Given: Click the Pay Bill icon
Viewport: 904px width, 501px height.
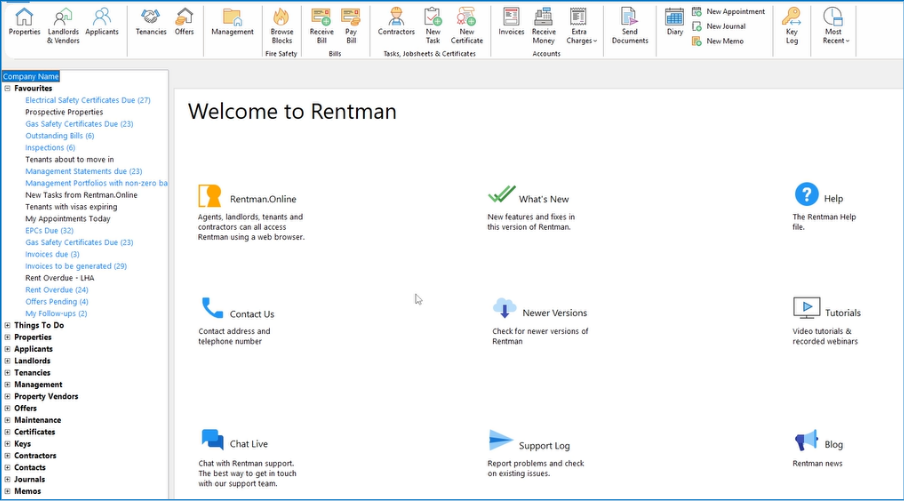Looking at the screenshot, I should click(x=351, y=26).
